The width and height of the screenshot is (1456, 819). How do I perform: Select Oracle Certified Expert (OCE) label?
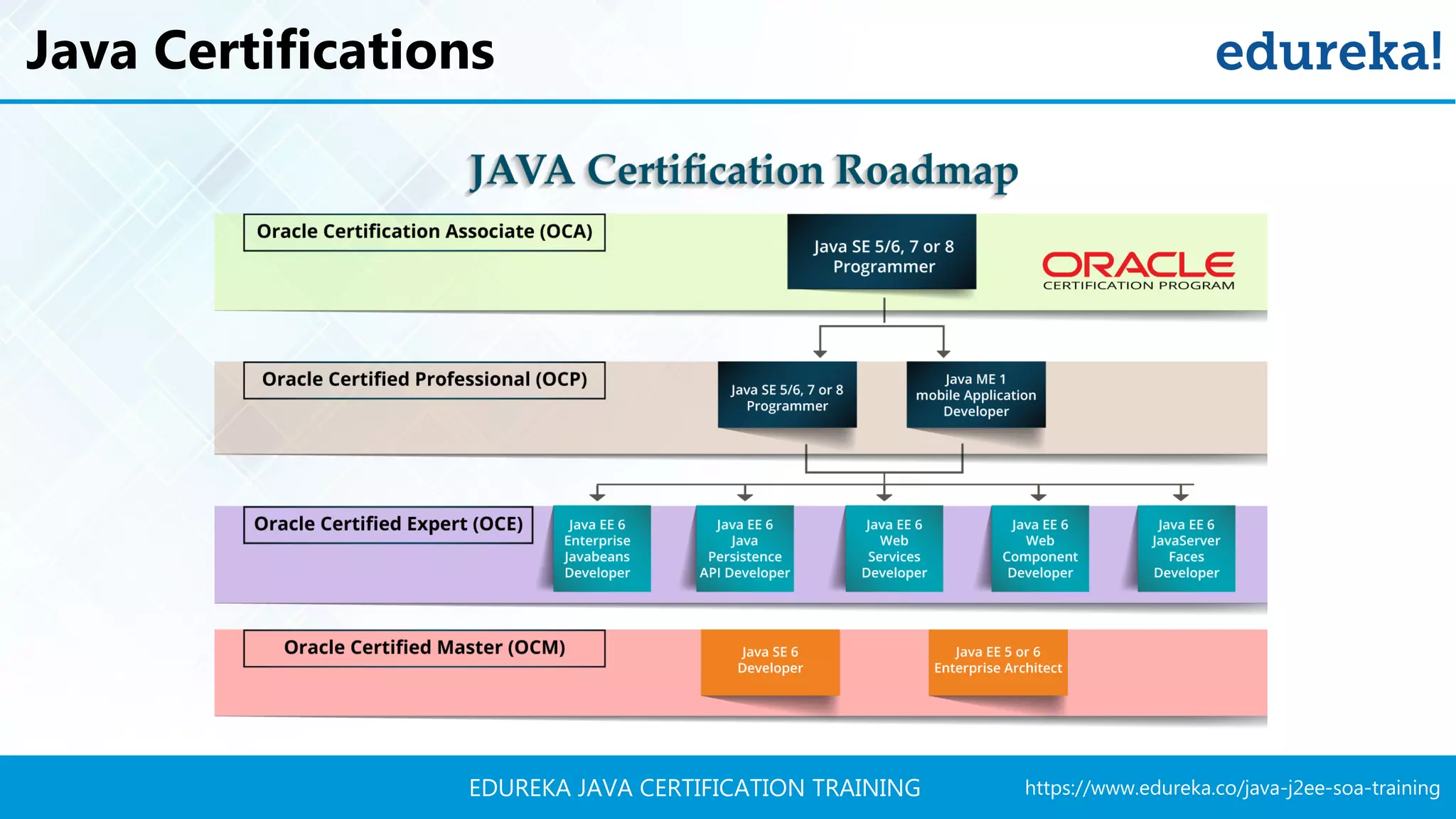click(x=388, y=525)
